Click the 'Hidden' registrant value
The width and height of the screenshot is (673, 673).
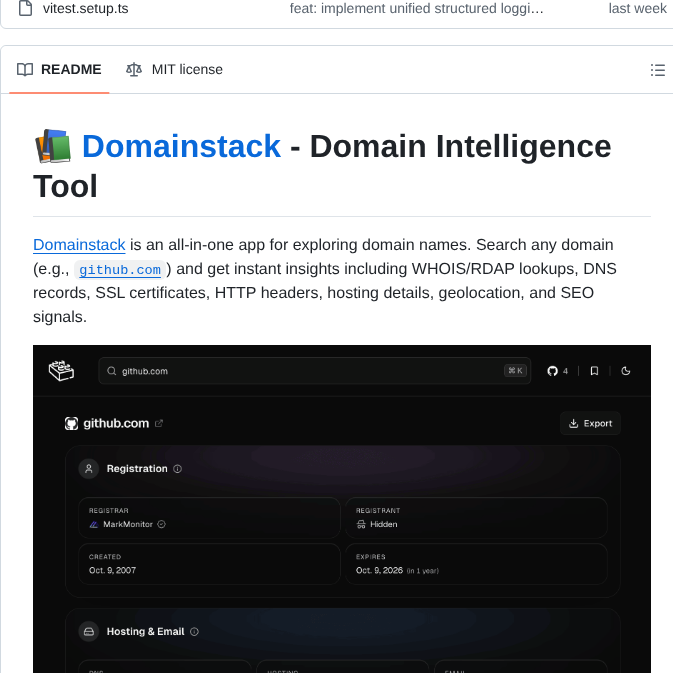click(384, 524)
